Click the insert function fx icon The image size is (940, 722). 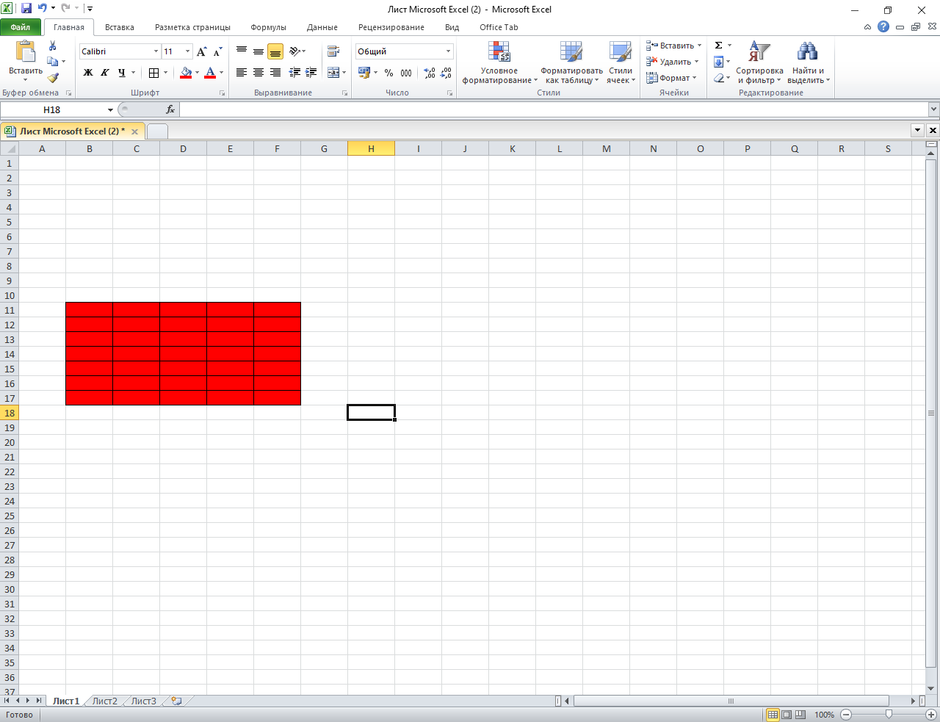170,110
